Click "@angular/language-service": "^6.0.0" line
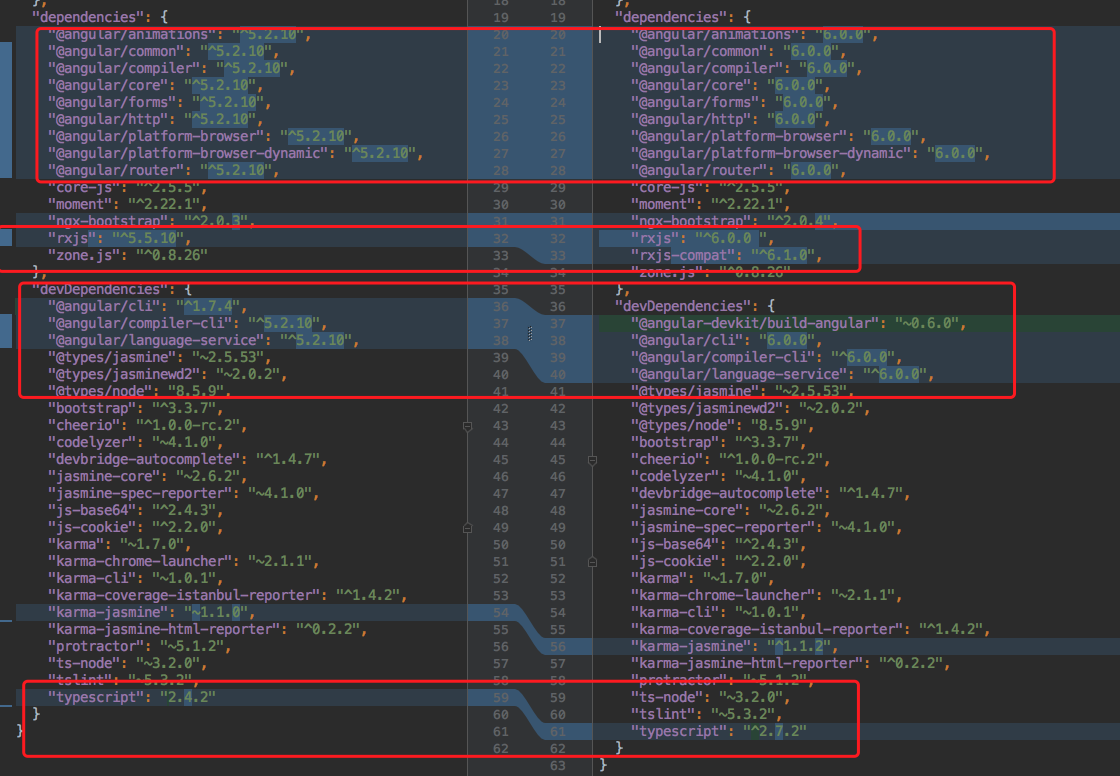This screenshot has height=776, width=1120. click(782, 374)
